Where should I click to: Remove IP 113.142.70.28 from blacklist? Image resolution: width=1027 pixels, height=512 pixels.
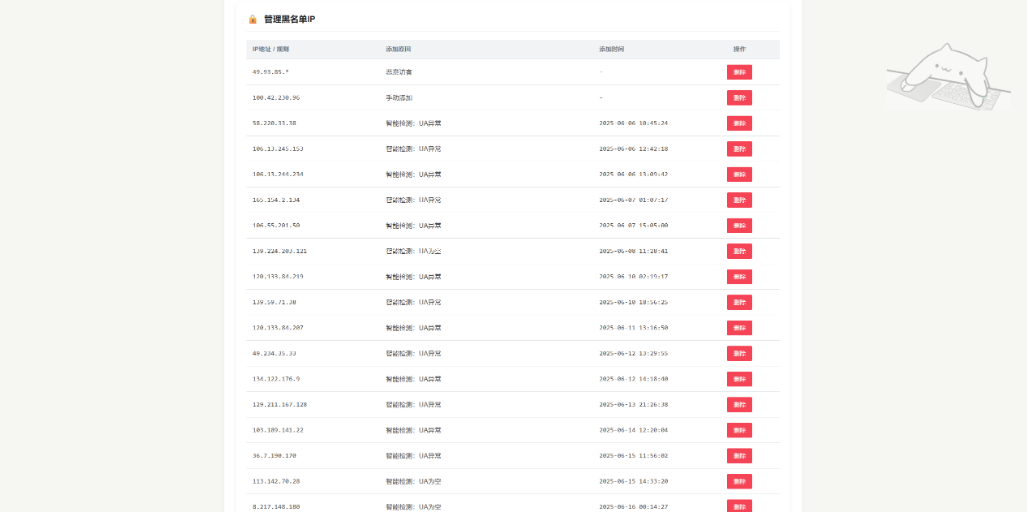[x=739, y=481]
